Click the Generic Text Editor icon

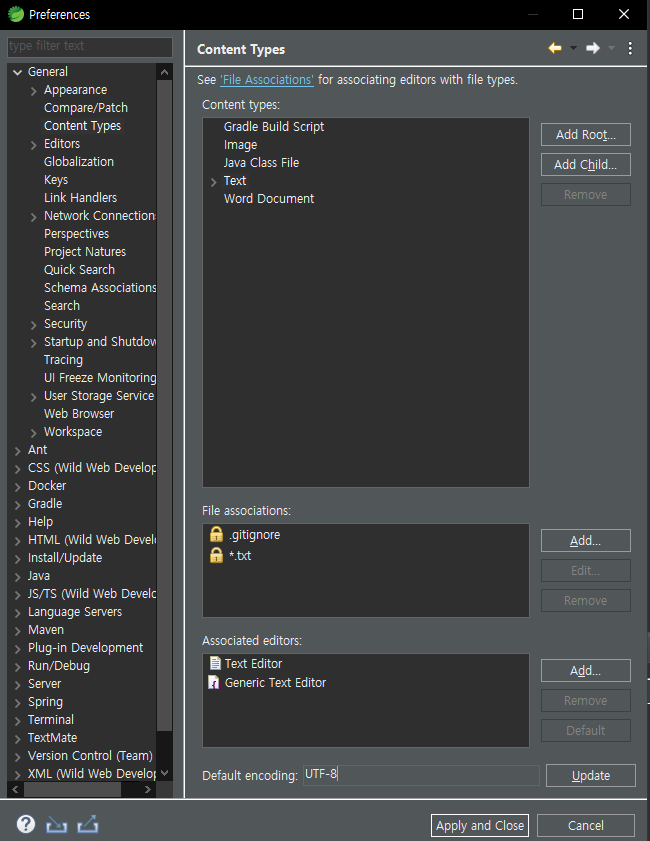pyautogui.click(x=214, y=682)
